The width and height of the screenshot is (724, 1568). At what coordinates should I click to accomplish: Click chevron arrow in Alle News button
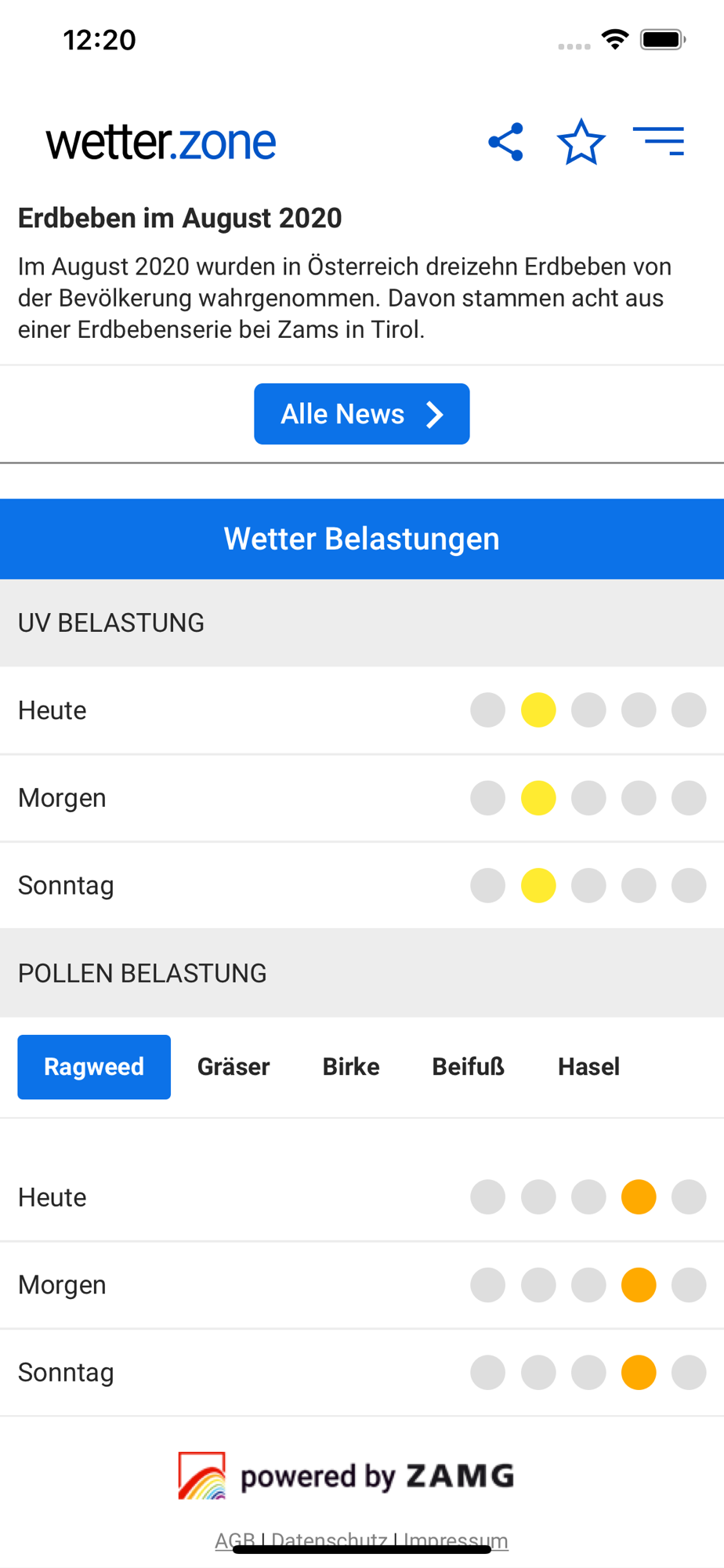click(434, 414)
